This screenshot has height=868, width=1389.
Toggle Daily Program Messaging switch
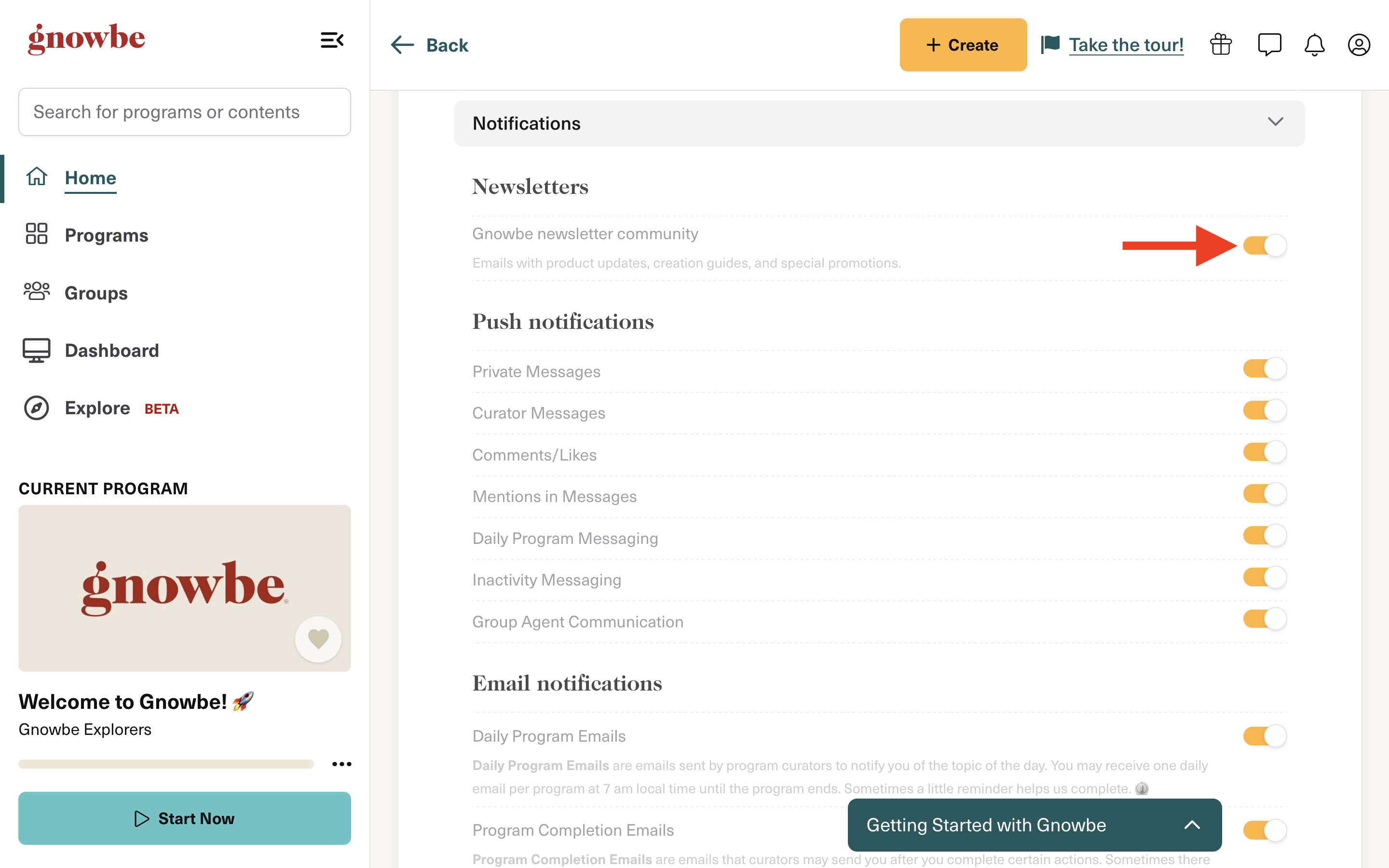coord(1265,536)
